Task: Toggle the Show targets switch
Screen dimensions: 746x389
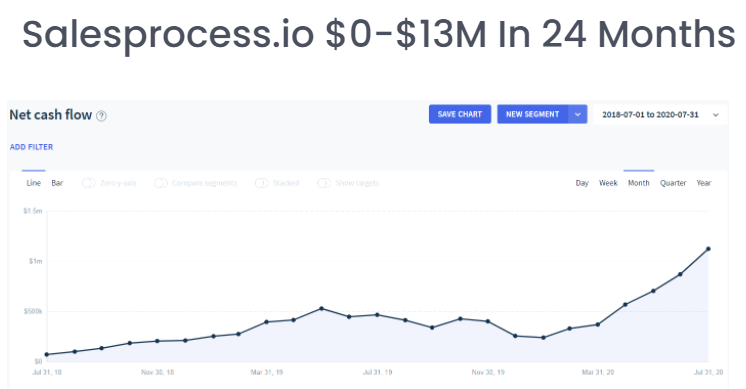Action: click(x=324, y=183)
